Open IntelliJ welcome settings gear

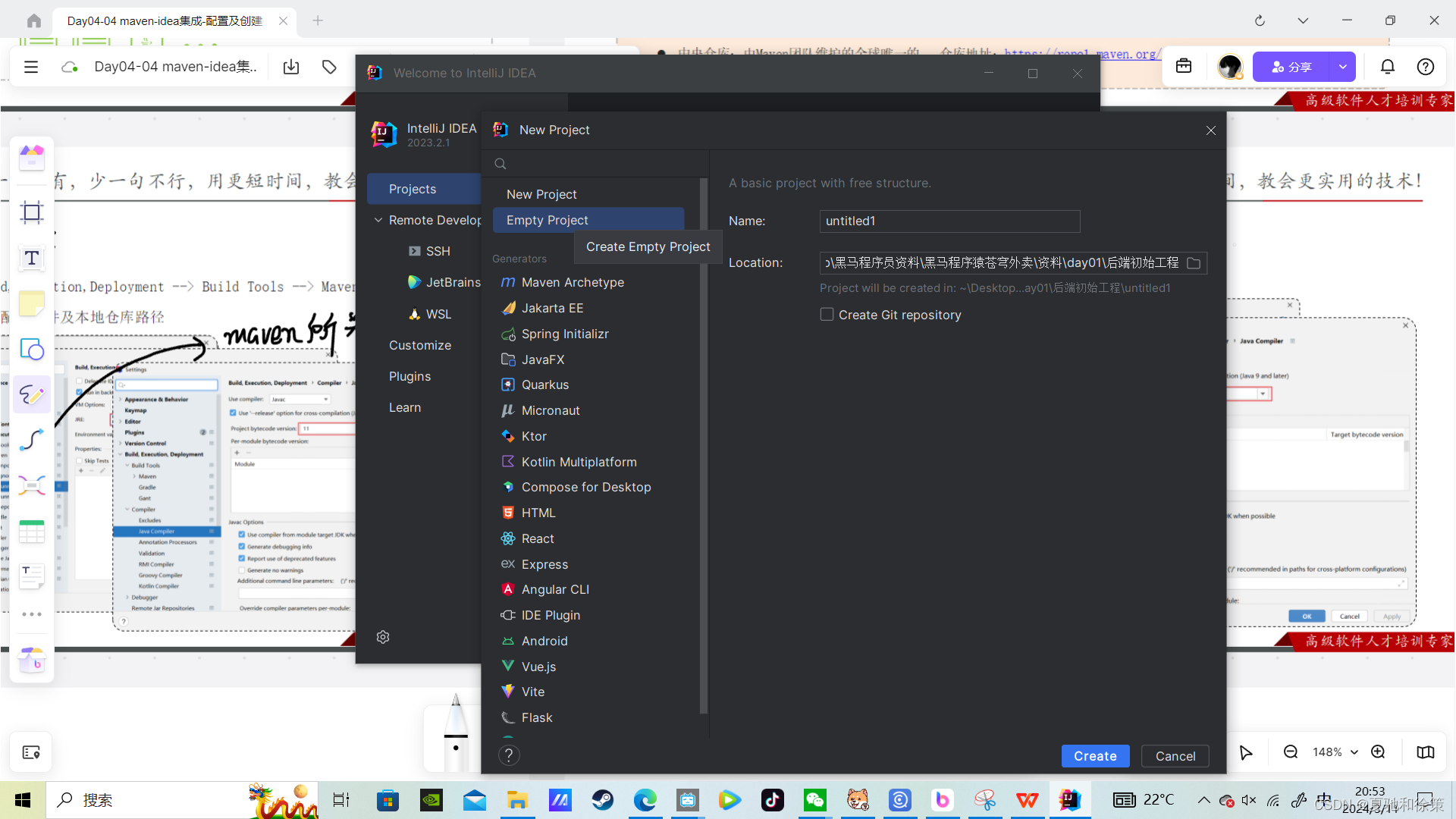pyautogui.click(x=383, y=637)
